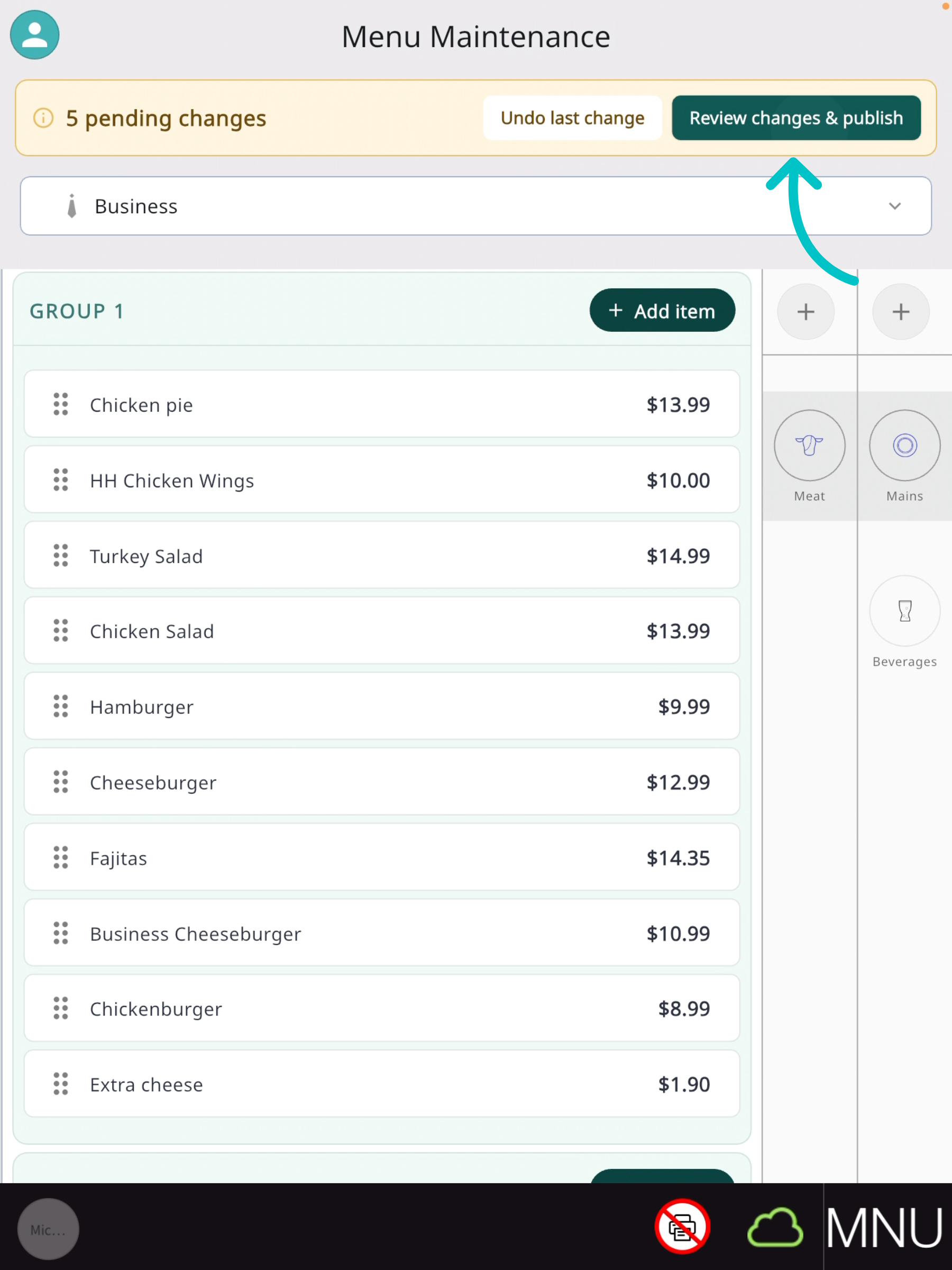Click the drag handle for Extra cheese
Image resolution: width=952 pixels, height=1270 pixels.
click(x=61, y=1084)
